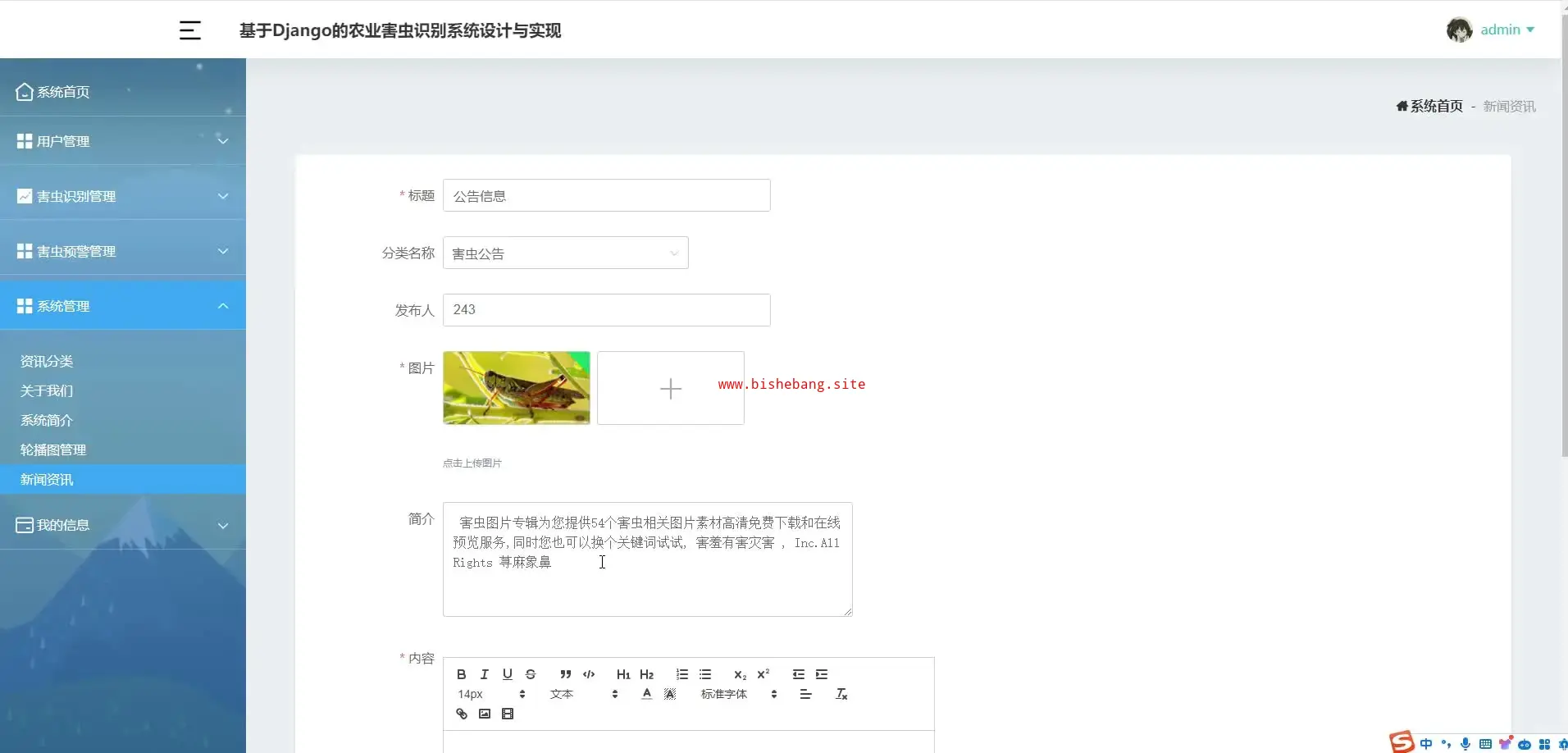Viewport: 1568px width, 753px height.
Task: Toggle bold formatting in the editor
Action: pos(461,674)
